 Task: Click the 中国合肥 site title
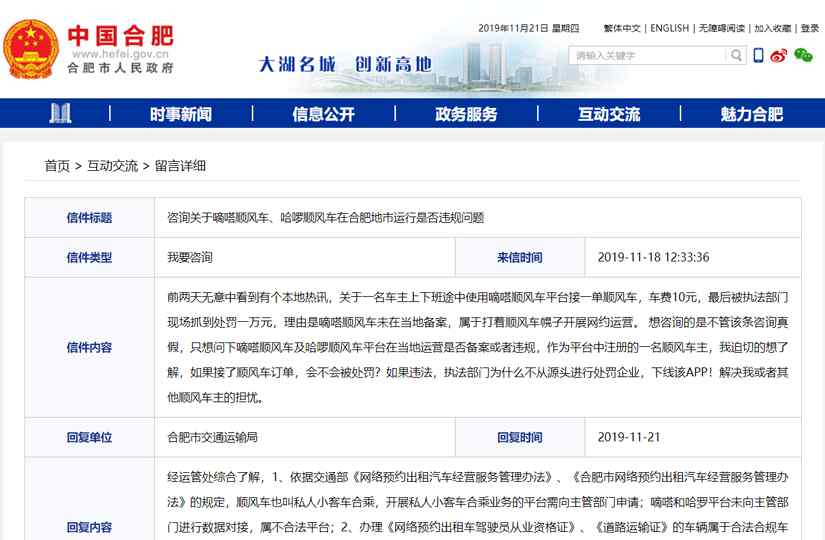coord(120,35)
